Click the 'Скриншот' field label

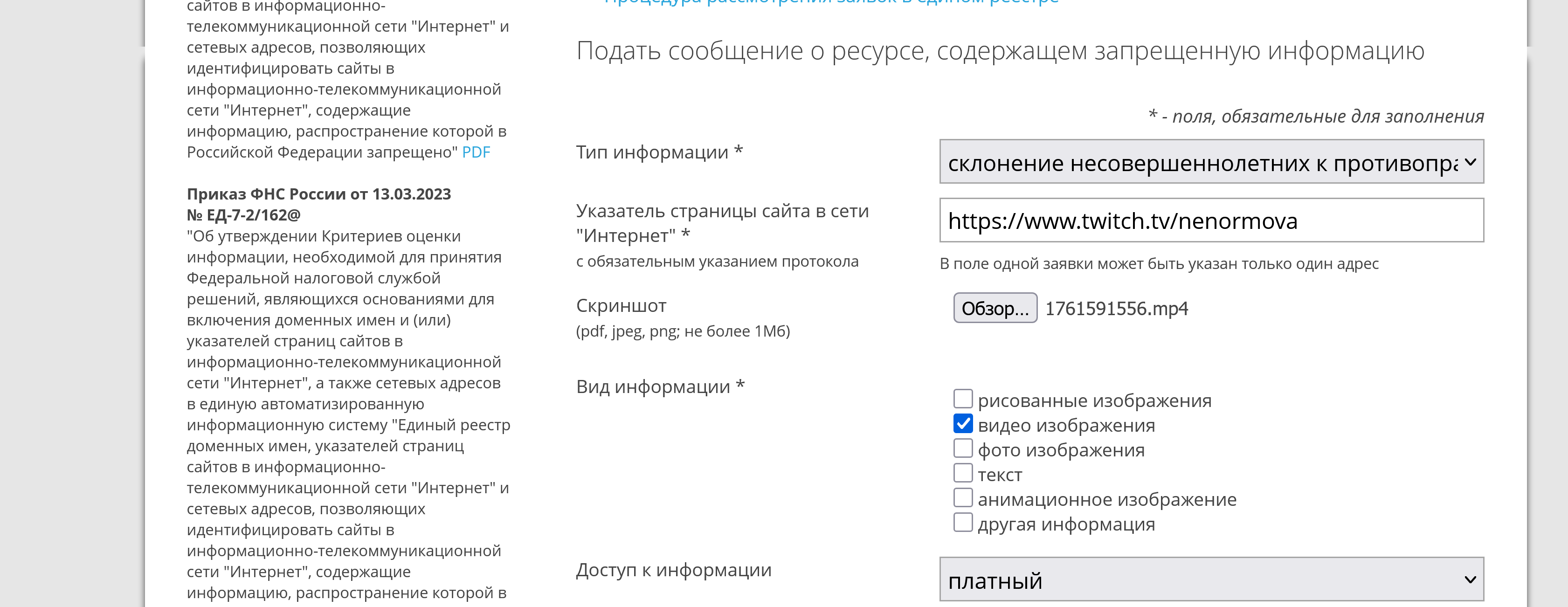pyautogui.click(x=621, y=306)
